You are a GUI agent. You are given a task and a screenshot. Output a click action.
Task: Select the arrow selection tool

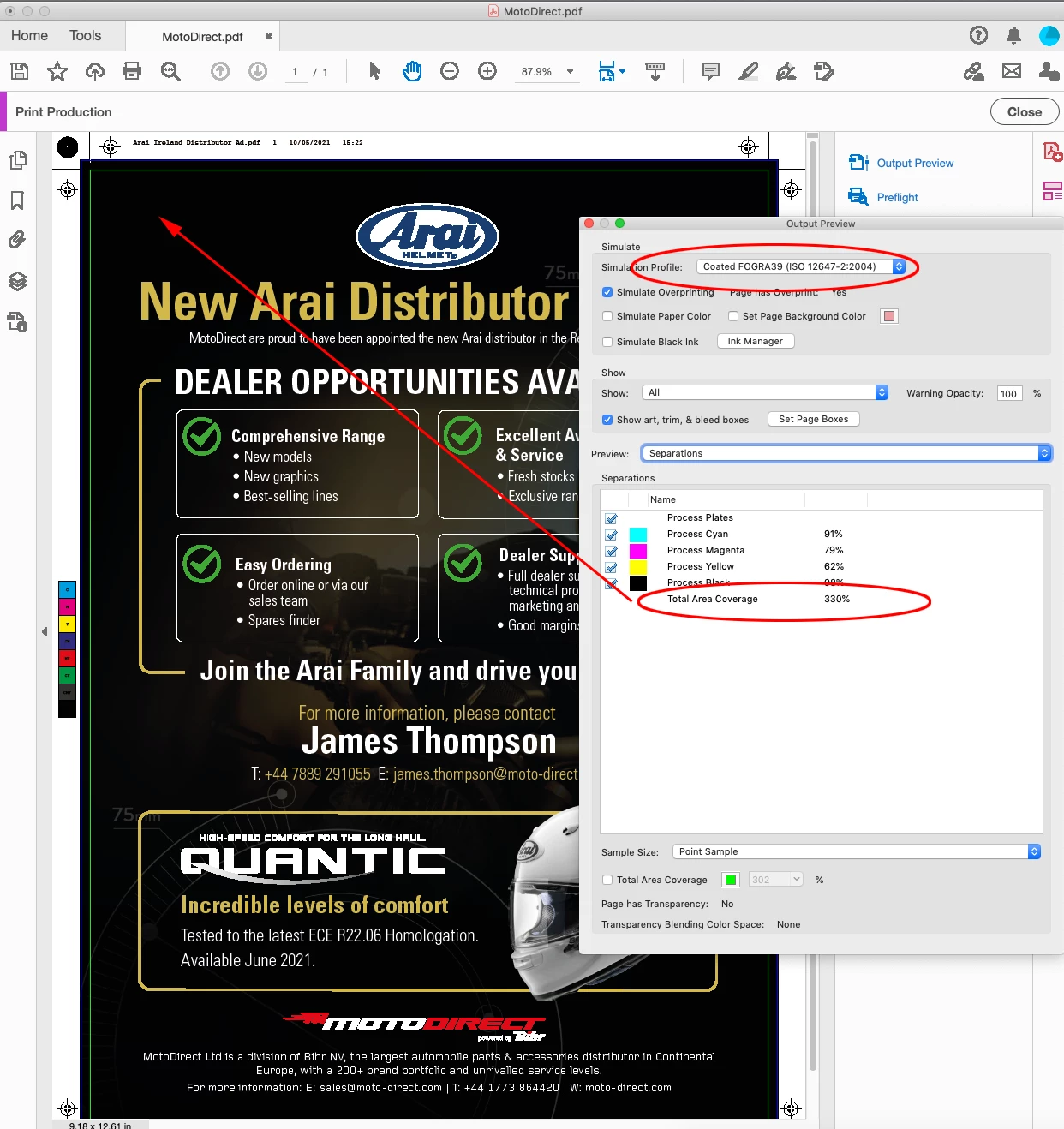tap(374, 71)
